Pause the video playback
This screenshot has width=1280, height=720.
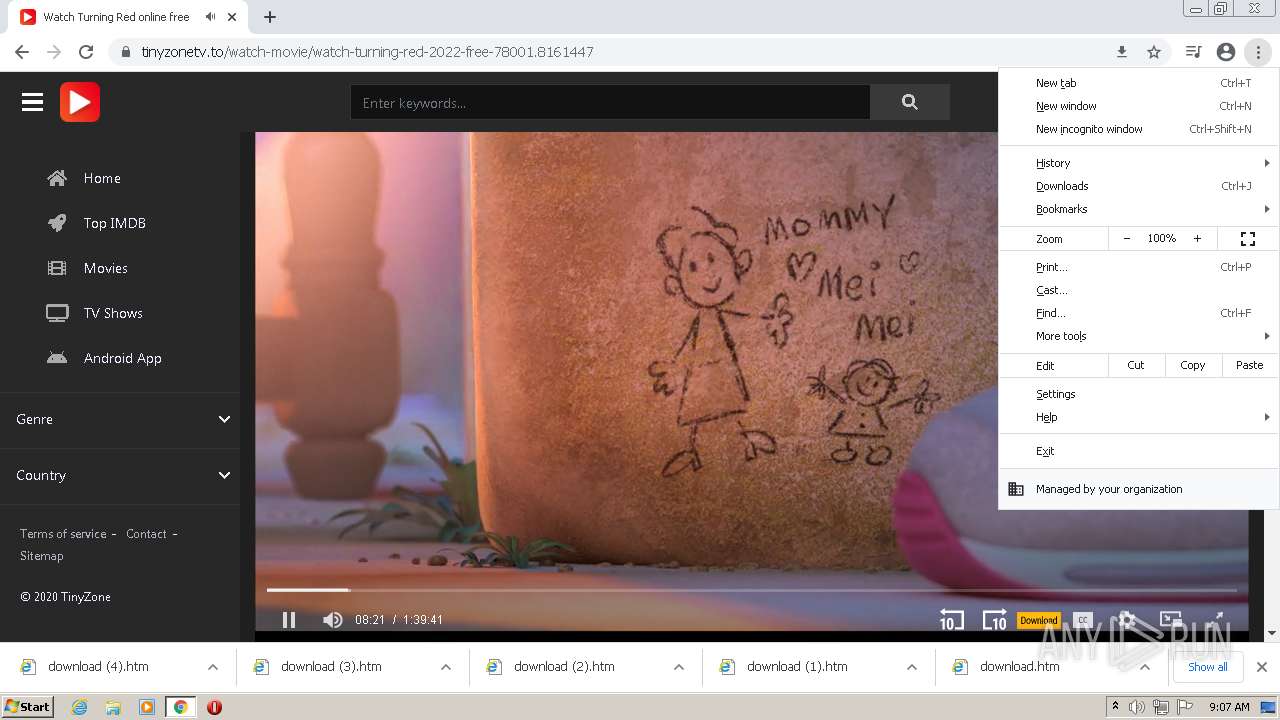pos(288,620)
